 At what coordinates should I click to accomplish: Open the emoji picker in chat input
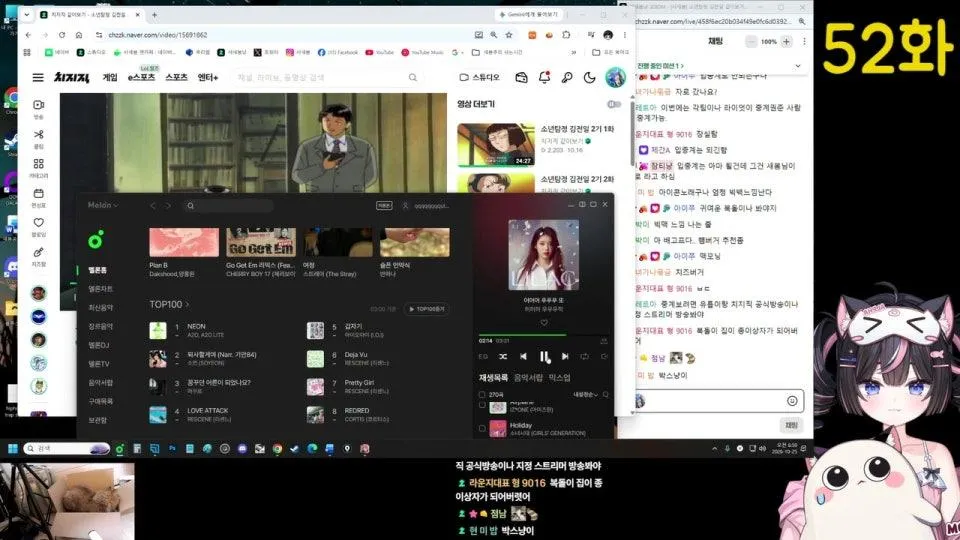[x=792, y=400]
